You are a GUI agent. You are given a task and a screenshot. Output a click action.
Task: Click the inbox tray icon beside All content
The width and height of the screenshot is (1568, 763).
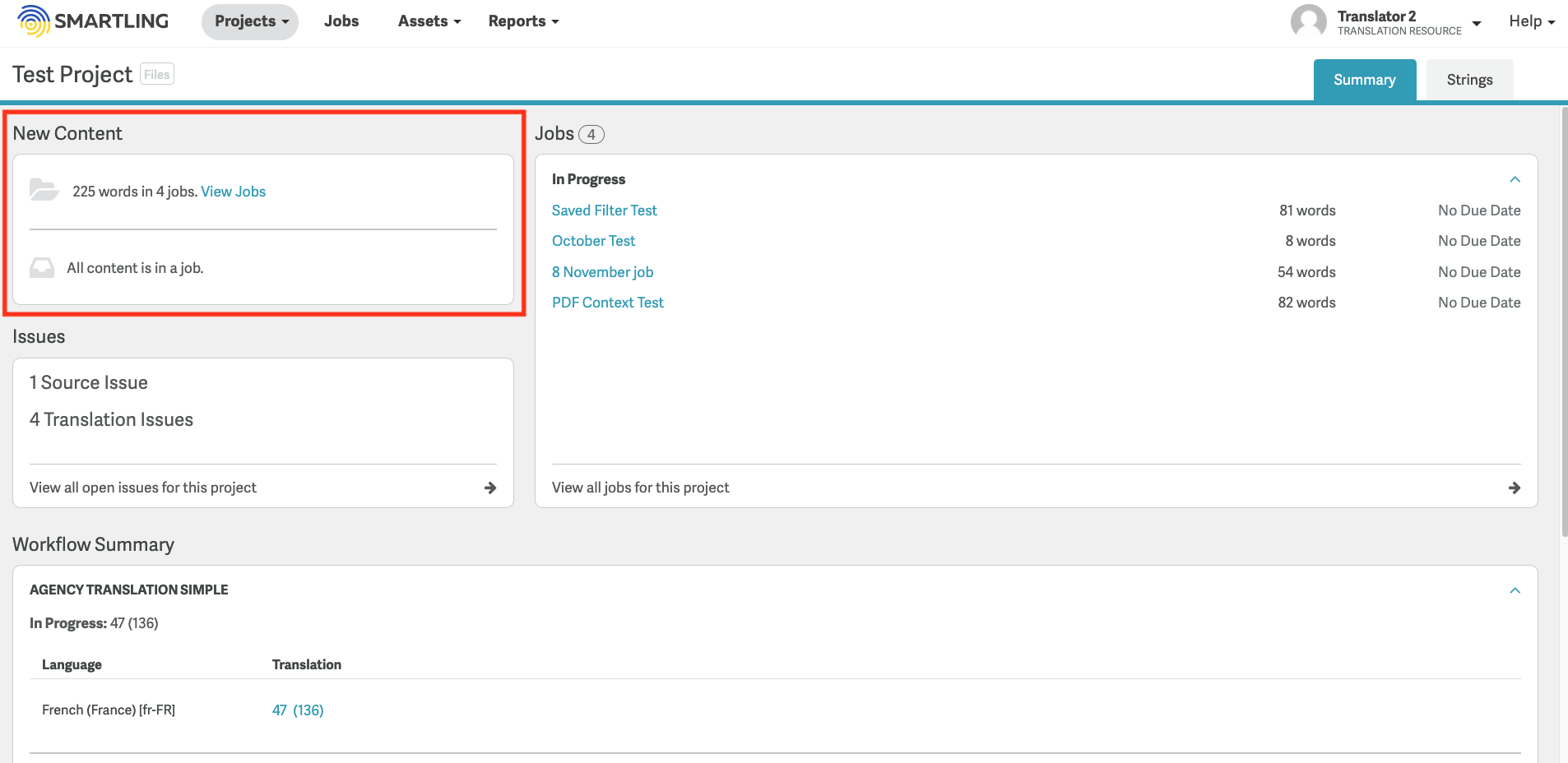(x=42, y=268)
